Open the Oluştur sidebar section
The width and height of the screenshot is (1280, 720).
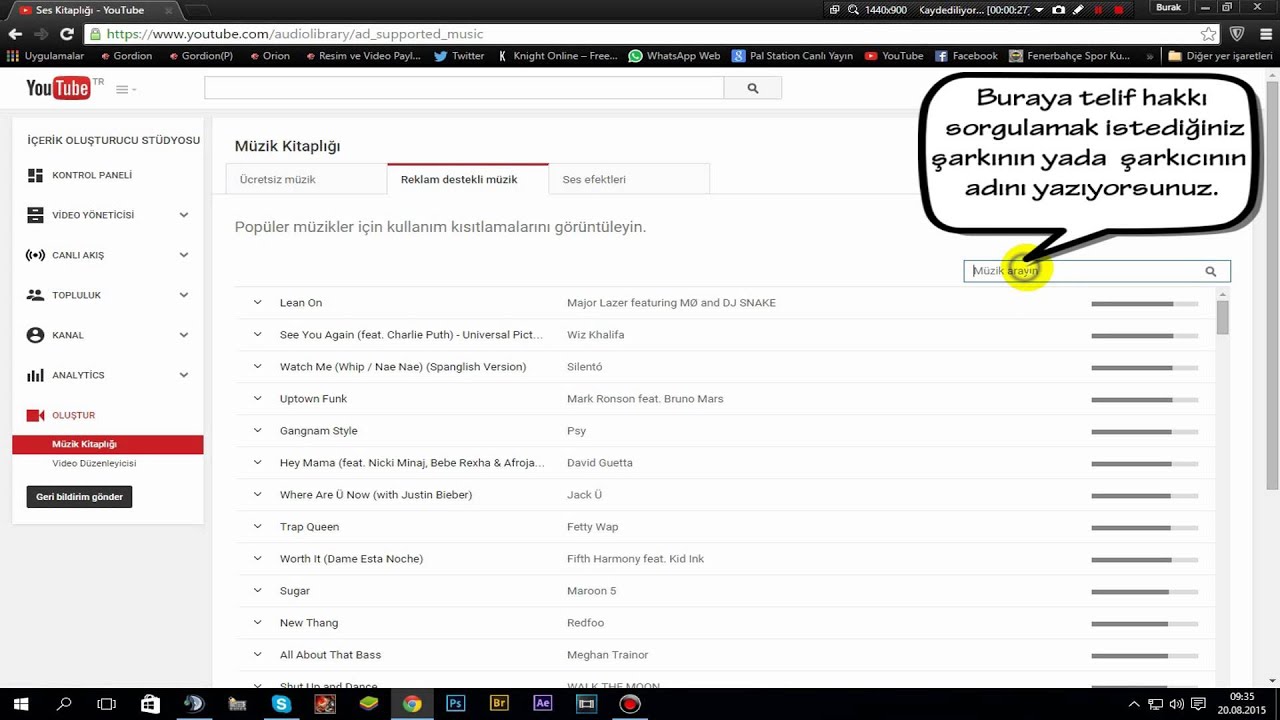[73, 415]
